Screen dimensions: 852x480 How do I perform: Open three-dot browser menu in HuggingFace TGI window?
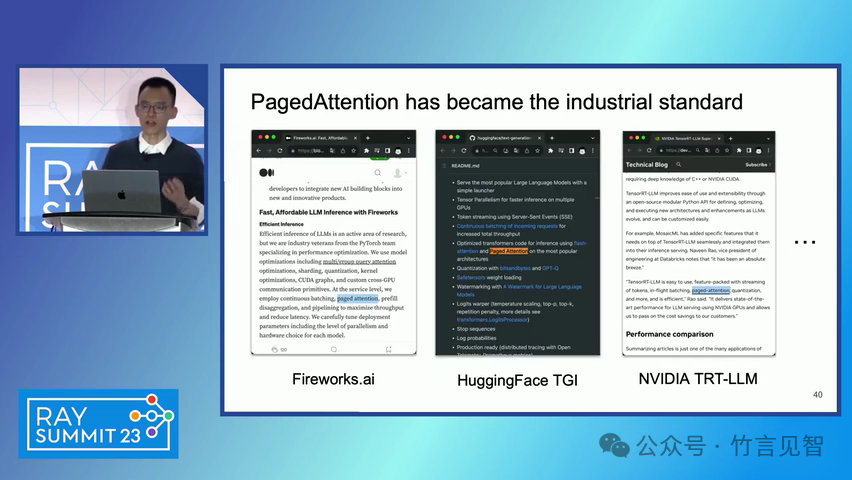point(593,151)
